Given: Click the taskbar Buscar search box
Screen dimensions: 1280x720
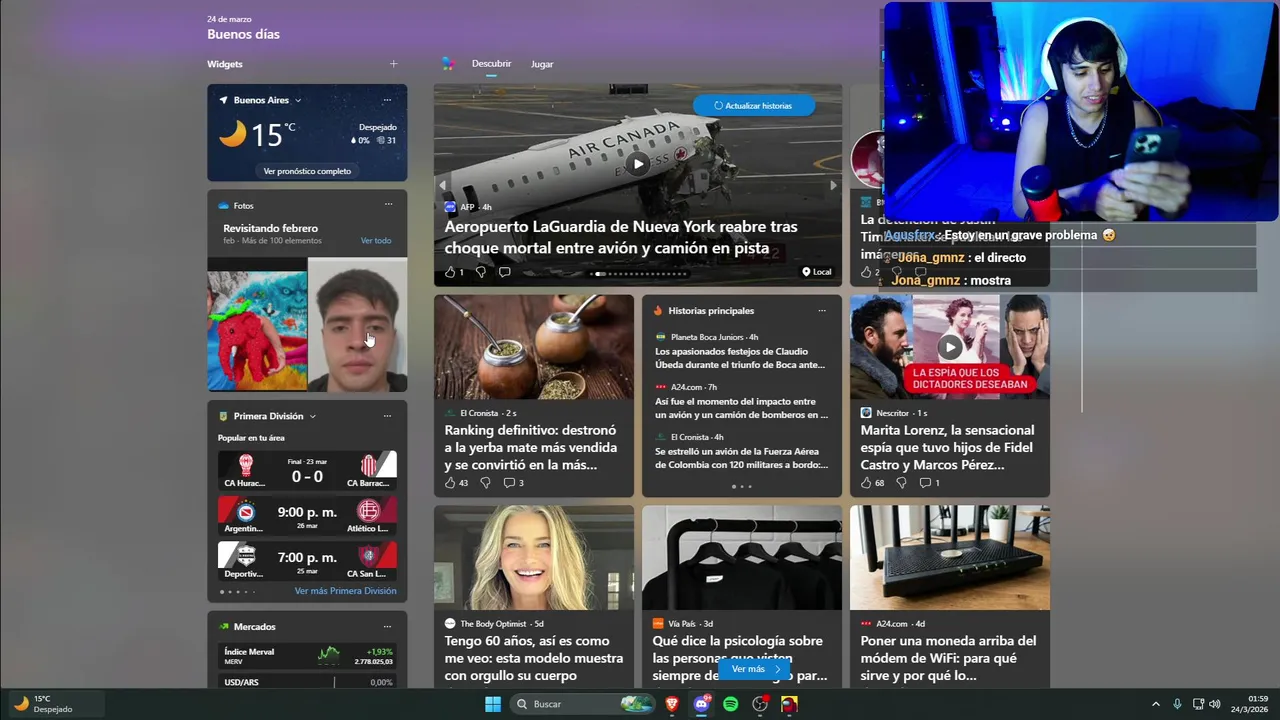Looking at the screenshot, I should point(583,704).
